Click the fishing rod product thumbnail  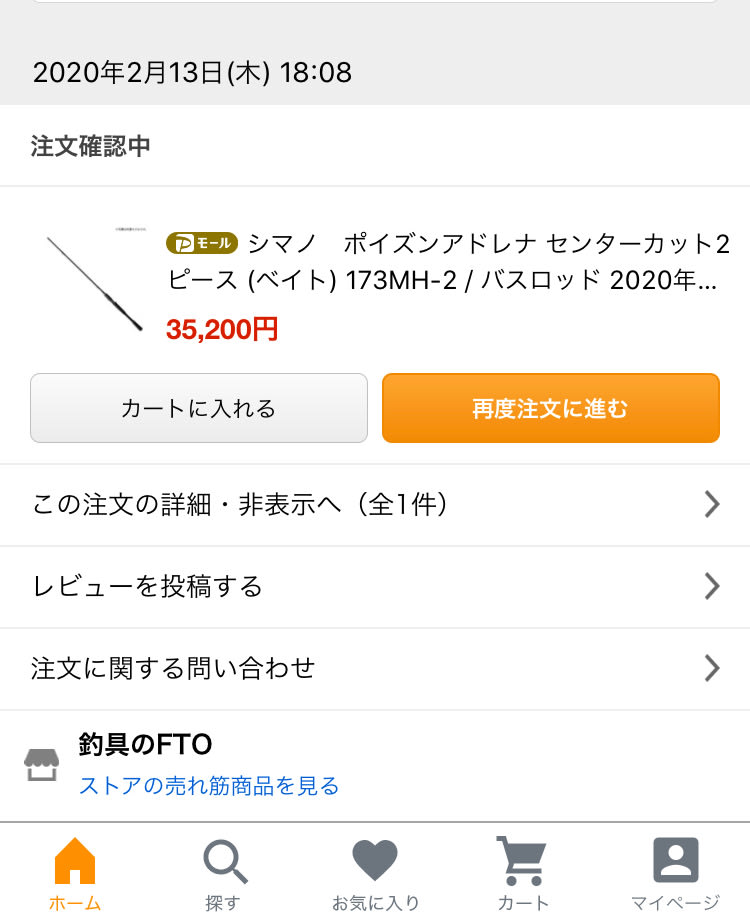(x=96, y=278)
